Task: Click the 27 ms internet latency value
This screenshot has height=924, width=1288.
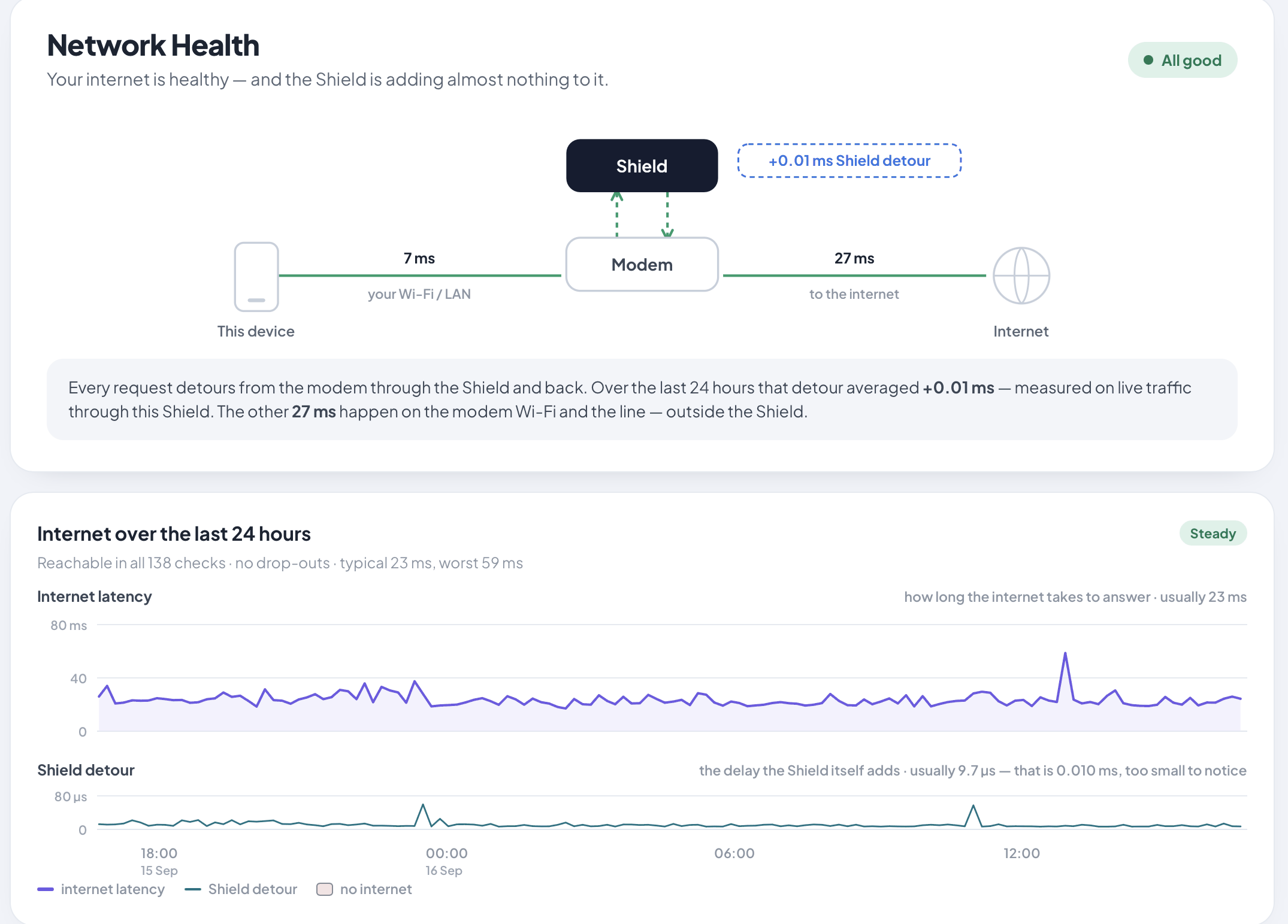Action: (854, 258)
